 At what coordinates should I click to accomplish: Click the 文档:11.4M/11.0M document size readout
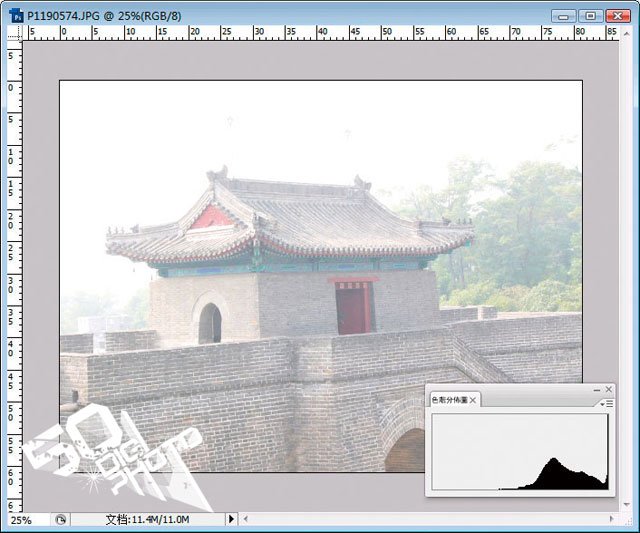[x=147, y=520]
